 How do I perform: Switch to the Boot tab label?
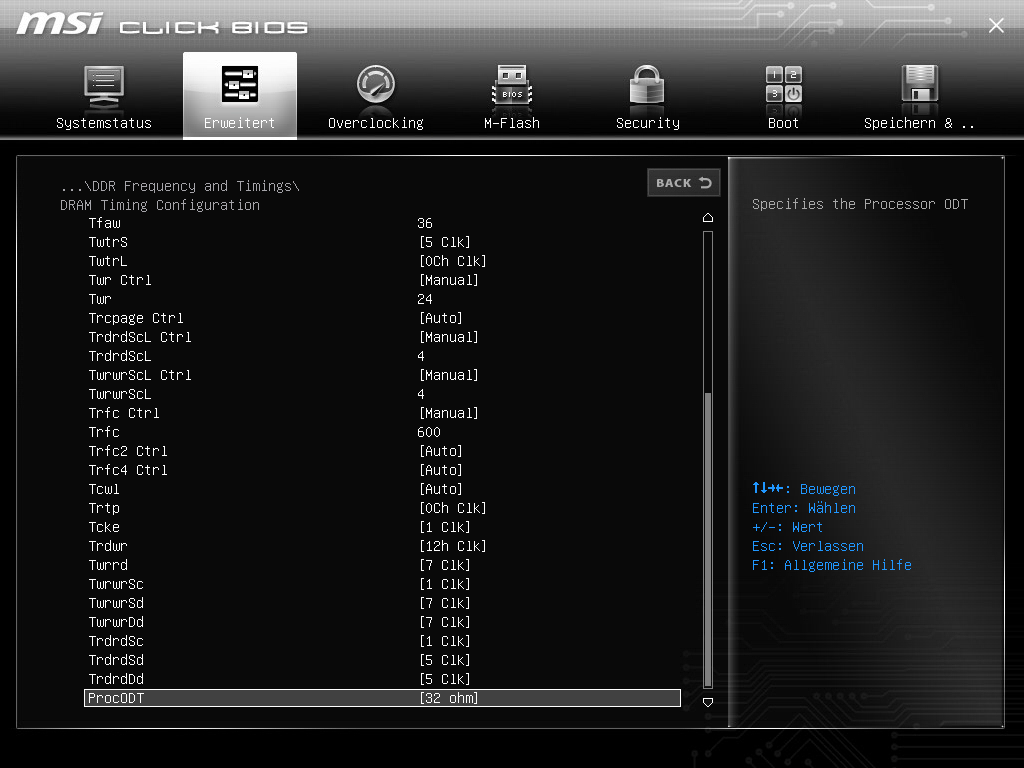(783, 123)
